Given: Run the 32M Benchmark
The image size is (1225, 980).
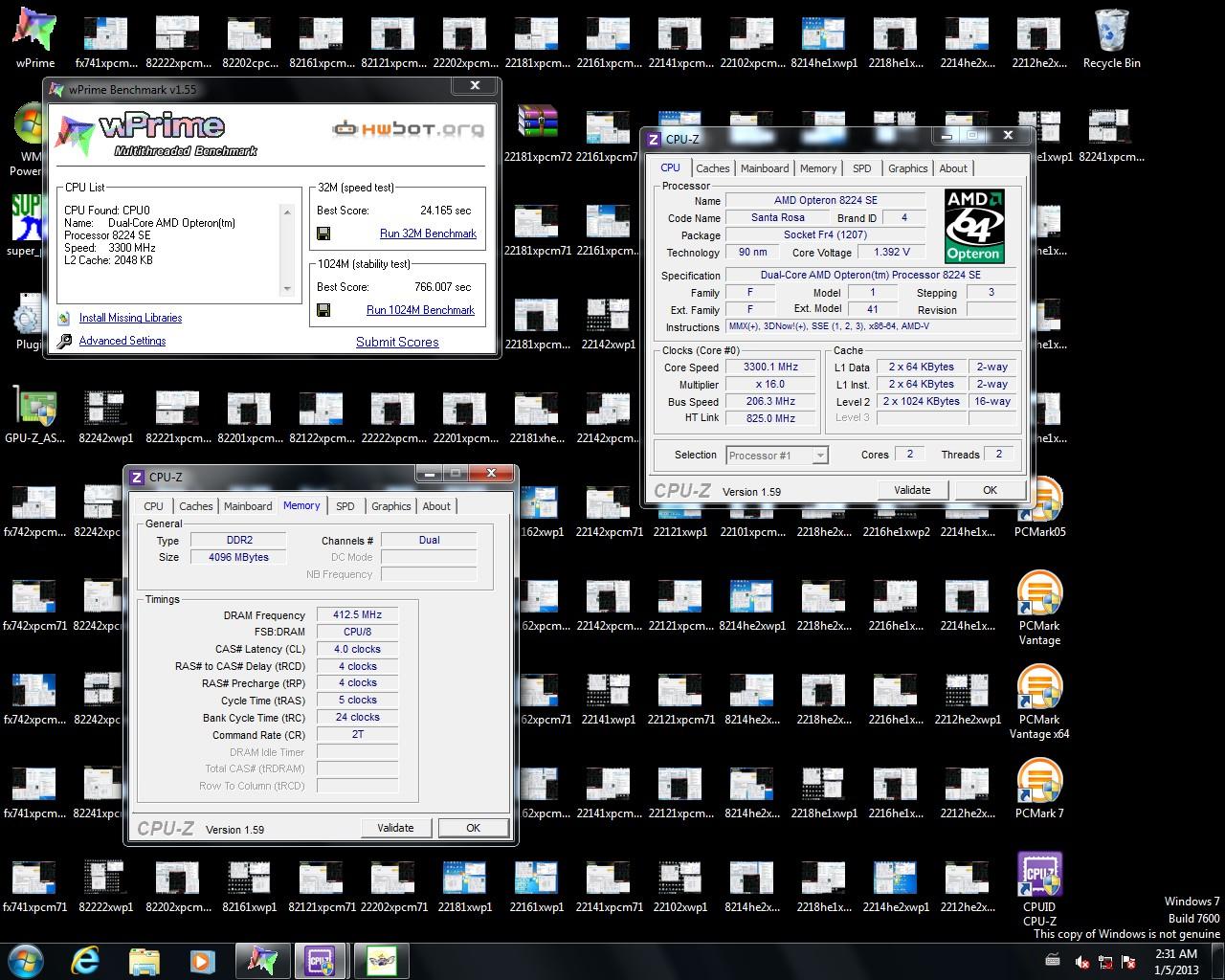Looking at the screenshot, I should click(x=428, y=234).
